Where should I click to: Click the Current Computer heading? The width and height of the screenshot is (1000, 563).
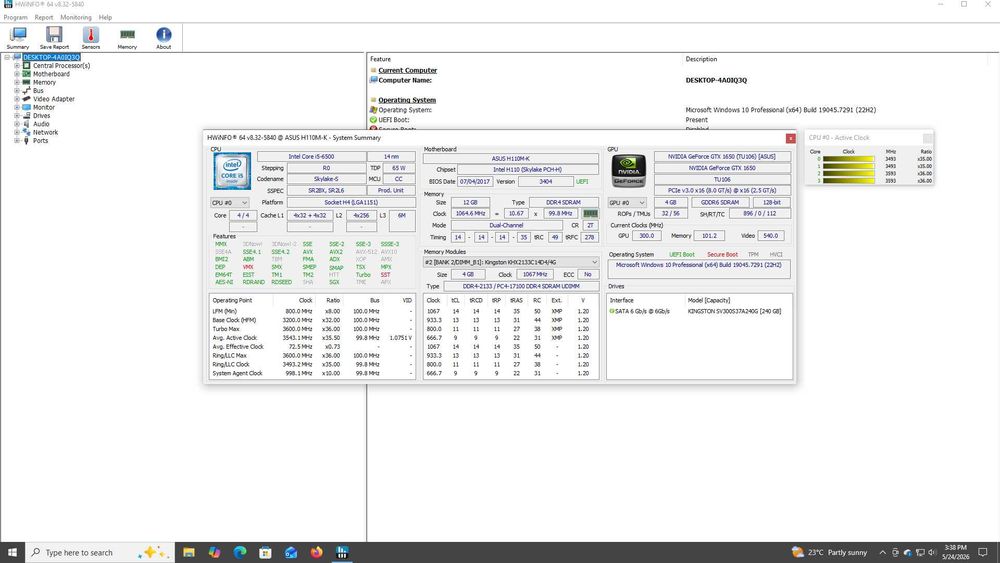pyautogui.click(x=408, y=71)
